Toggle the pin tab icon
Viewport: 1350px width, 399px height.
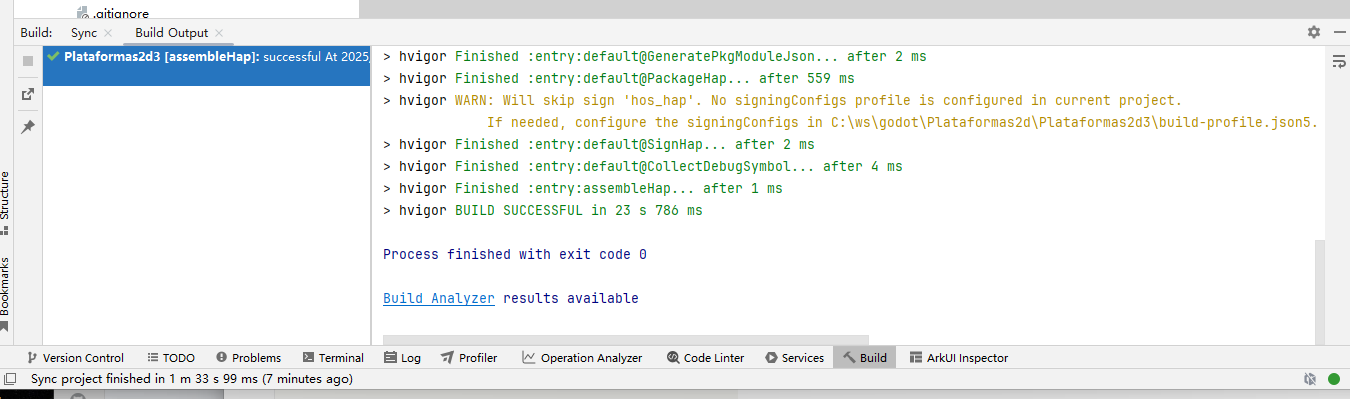point(28,127)
